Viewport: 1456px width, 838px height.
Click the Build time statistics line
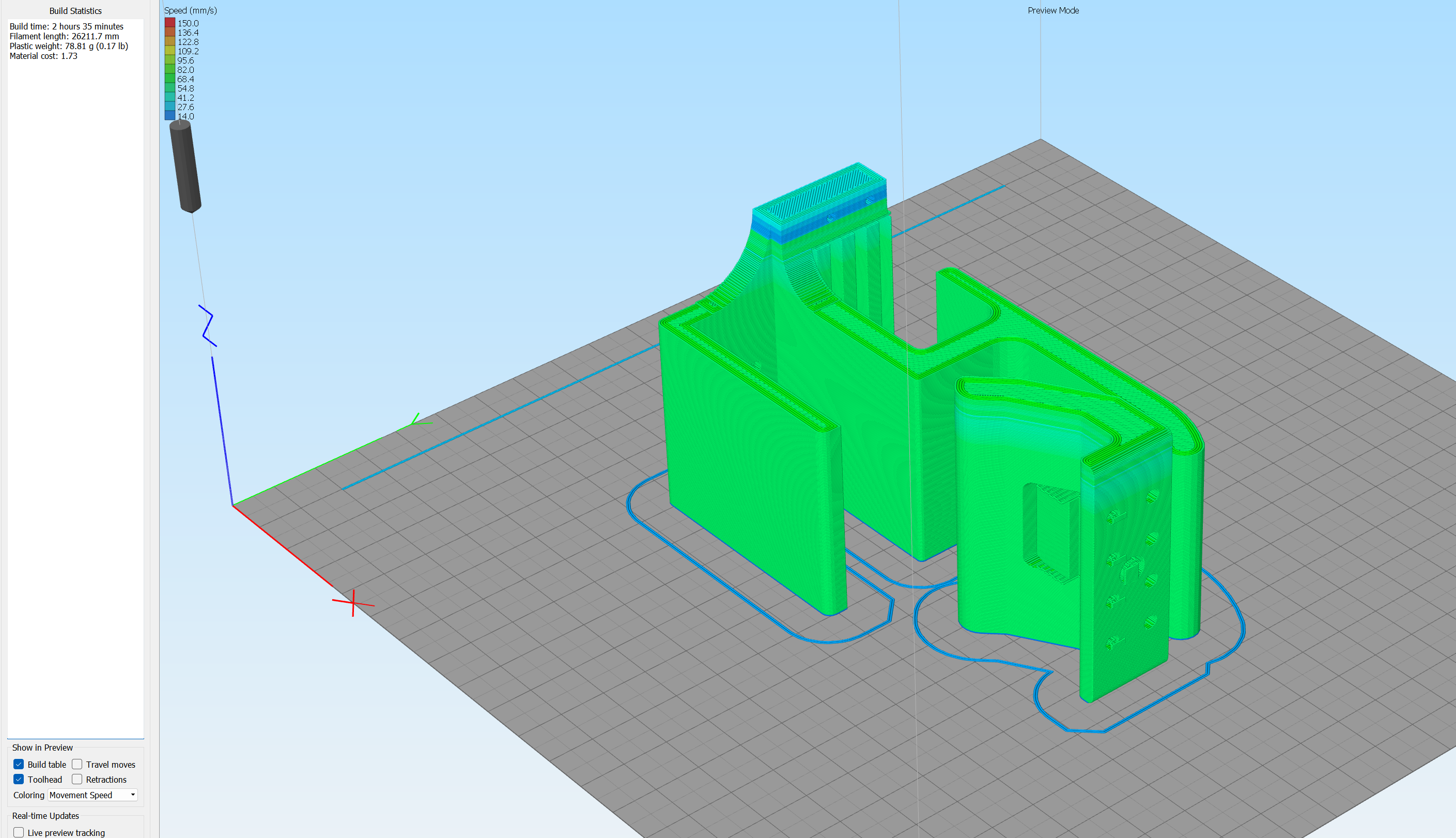67,26
